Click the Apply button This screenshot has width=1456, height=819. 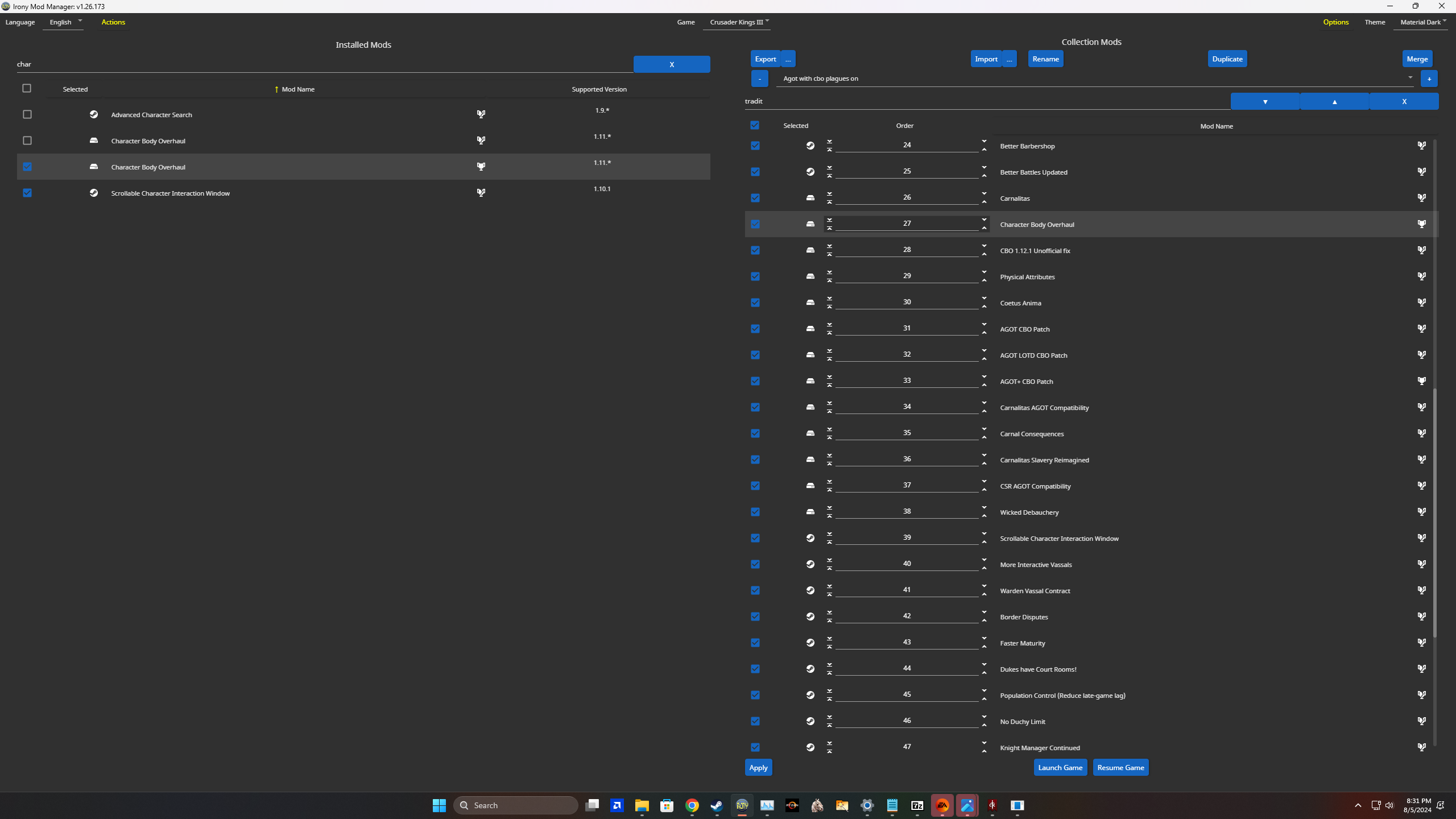click(x=758, y=767)
